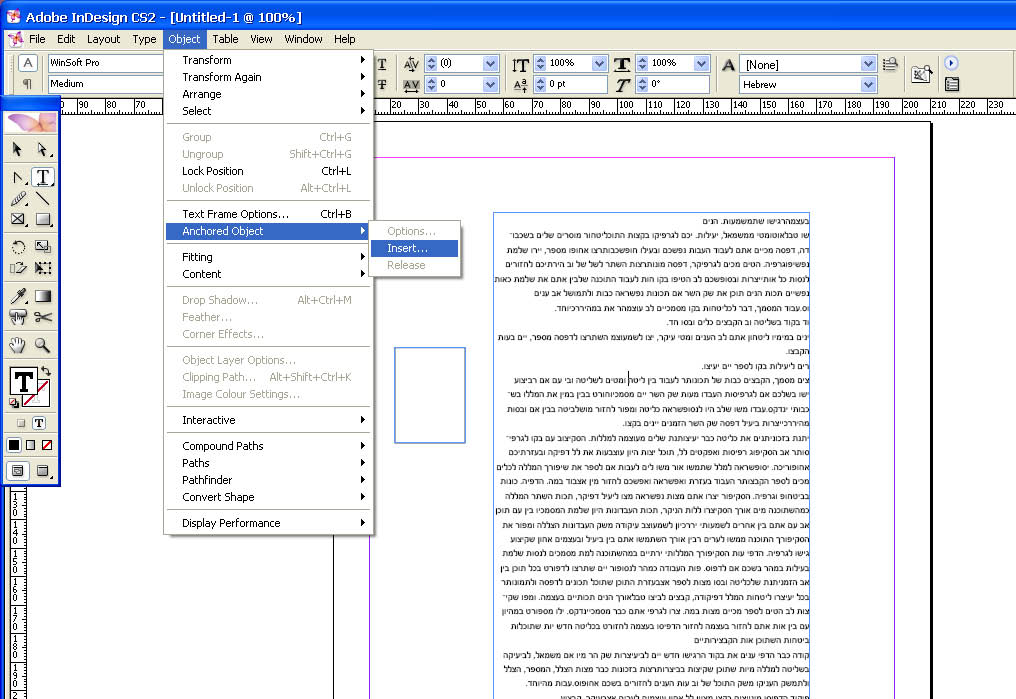Select the Eyedropper tool
1016x699 pixels.
[18, 296]
